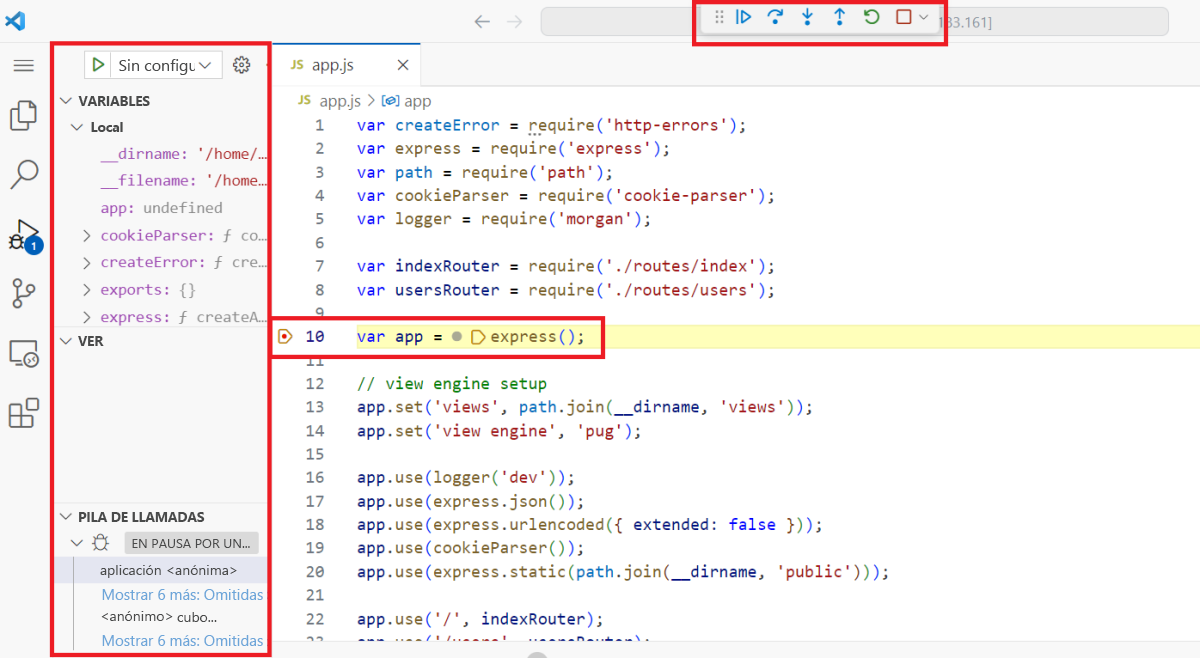This screenshot has width=1200, height=658.
Task: Click the 'EN PAUSA POR UN...' status label
Action: (191, 543)
